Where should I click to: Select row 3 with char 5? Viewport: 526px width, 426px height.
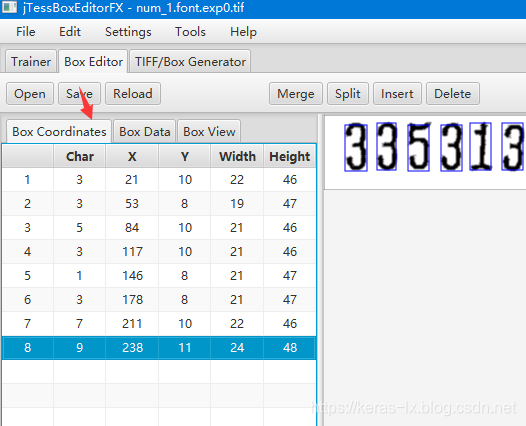159,228
